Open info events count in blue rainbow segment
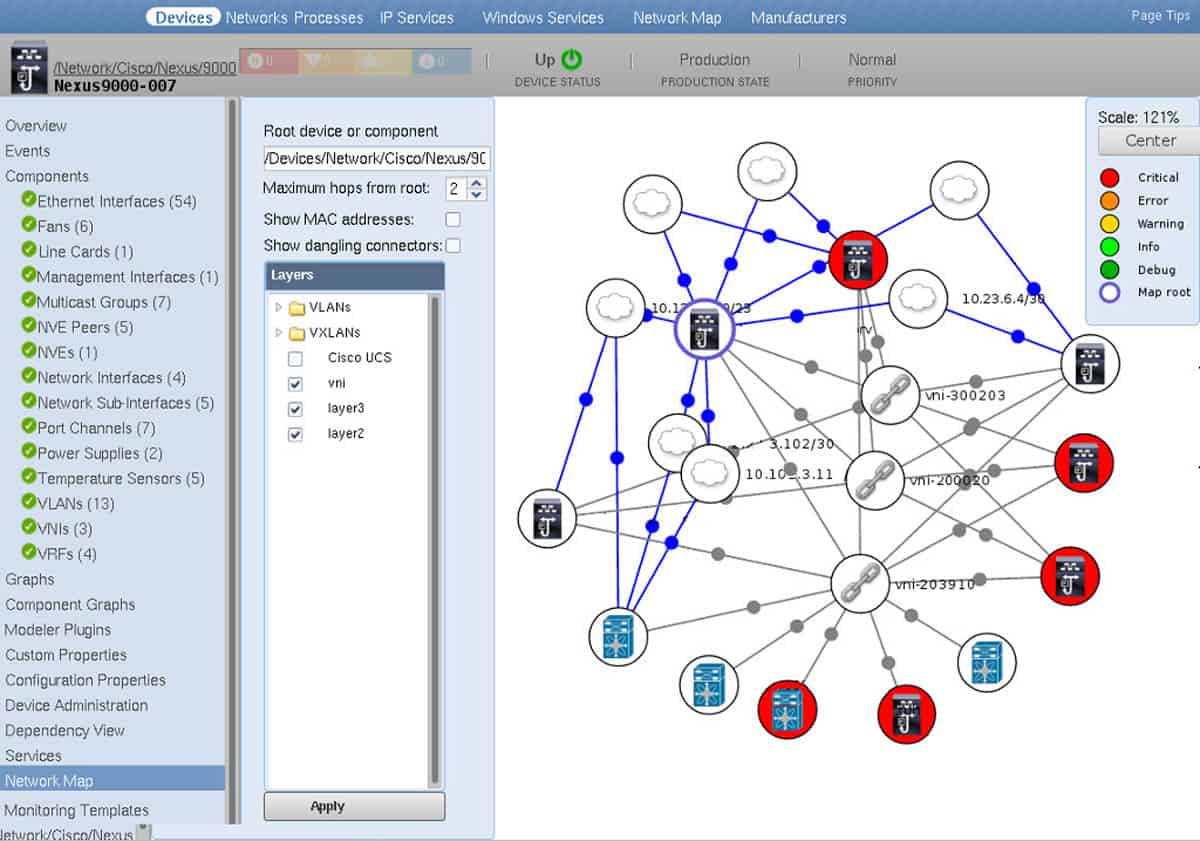The width and height of the screenshot is (1200, 841). [x=441, y=62]
